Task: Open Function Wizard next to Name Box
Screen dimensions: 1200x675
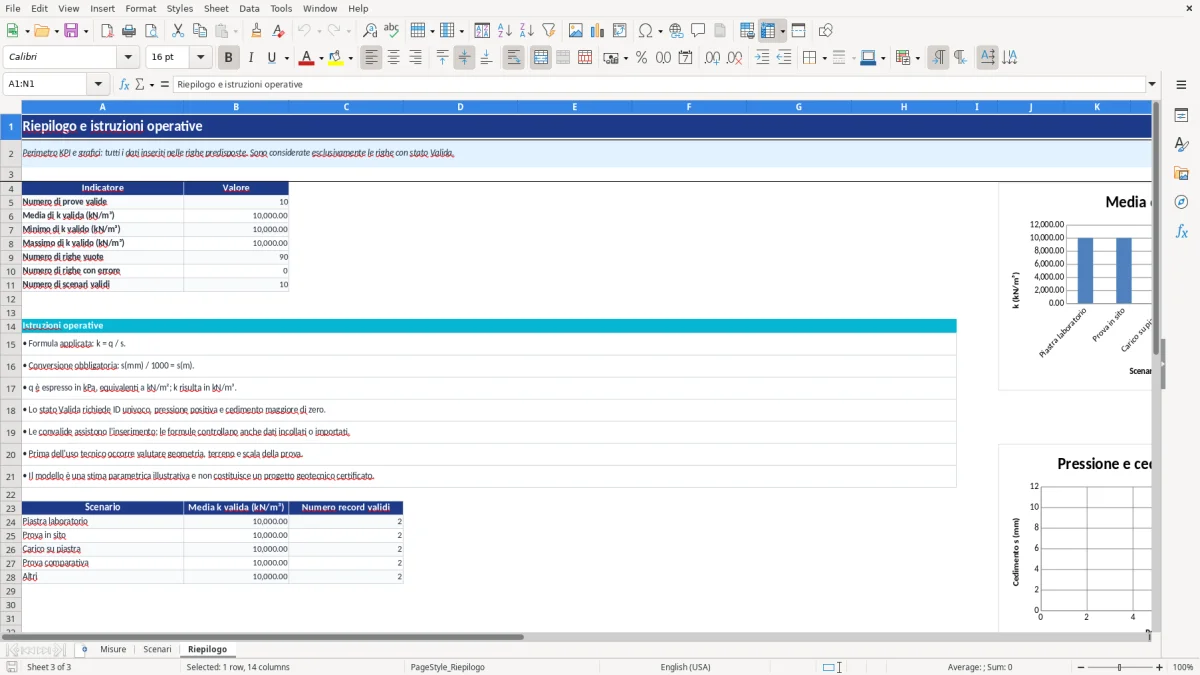Action: pos(124,84)
